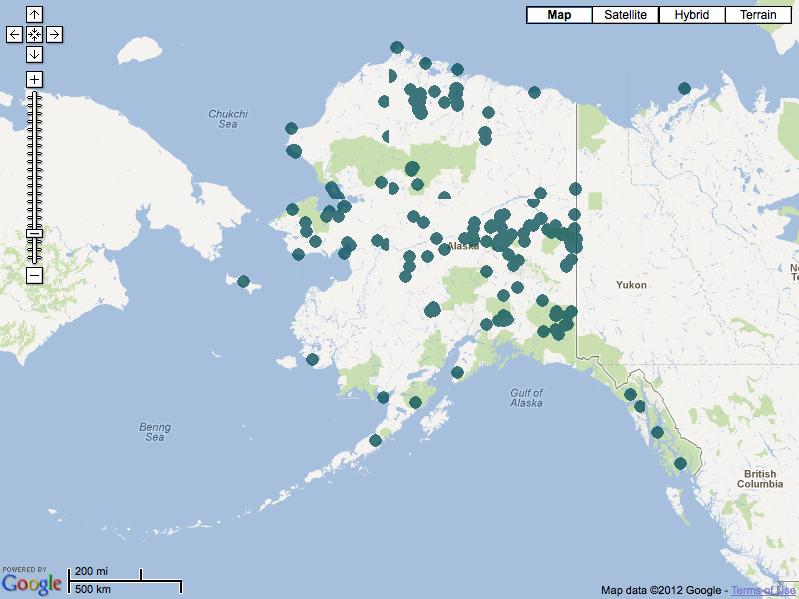This screenshot has height=599, width=799.
Task: Switch to the Map view tab
Action: pos(558,15)
